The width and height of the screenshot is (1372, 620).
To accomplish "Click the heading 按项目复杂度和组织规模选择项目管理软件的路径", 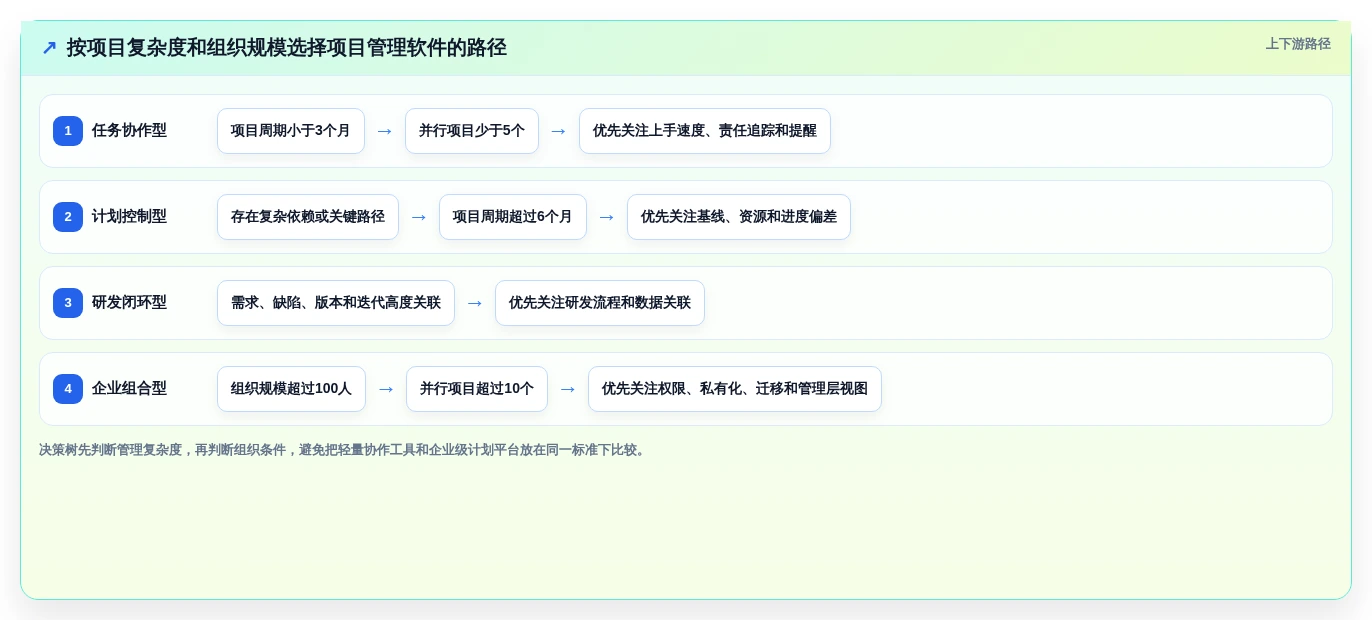I will pyautogui.click(x=287, y=48).
